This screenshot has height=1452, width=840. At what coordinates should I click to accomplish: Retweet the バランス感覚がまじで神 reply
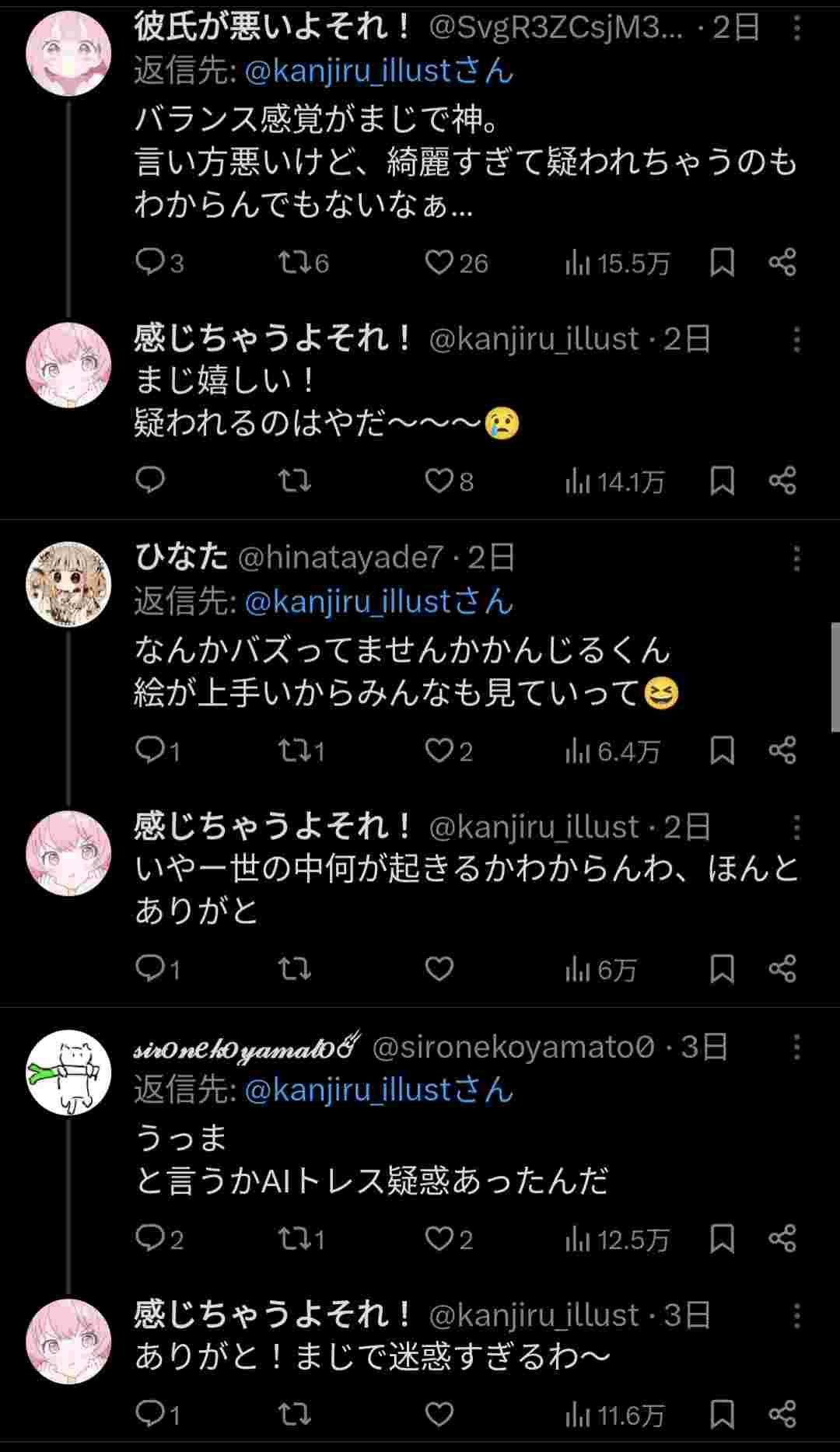point(295,263)
